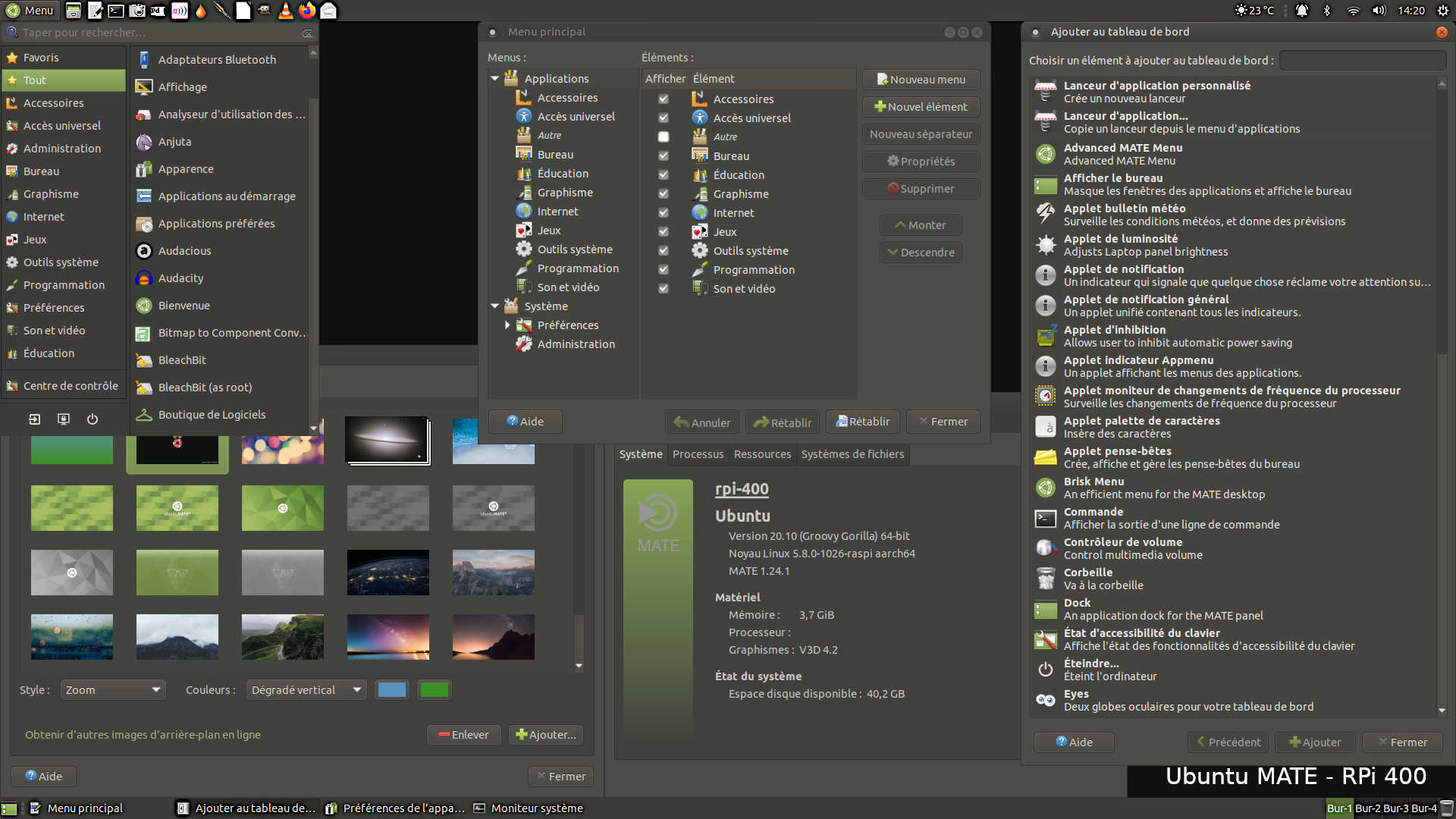Open Adaptateurs Bluetooth from menu list

(x=220, y=60)
